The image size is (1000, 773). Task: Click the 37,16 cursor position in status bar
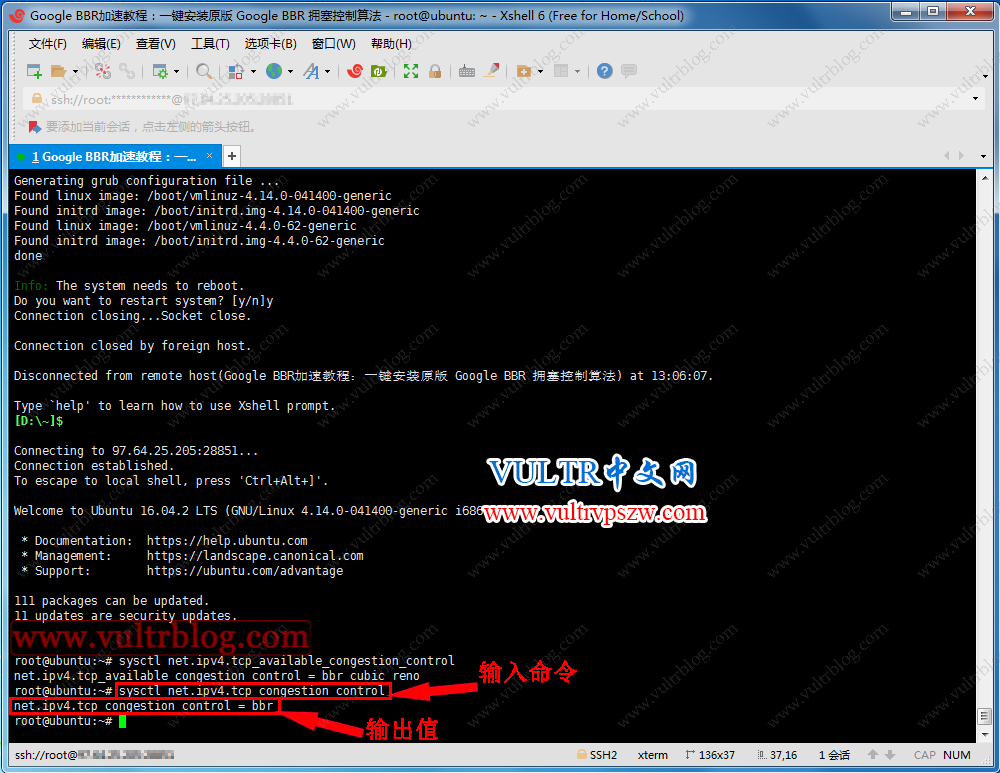[x=777, y=755]
